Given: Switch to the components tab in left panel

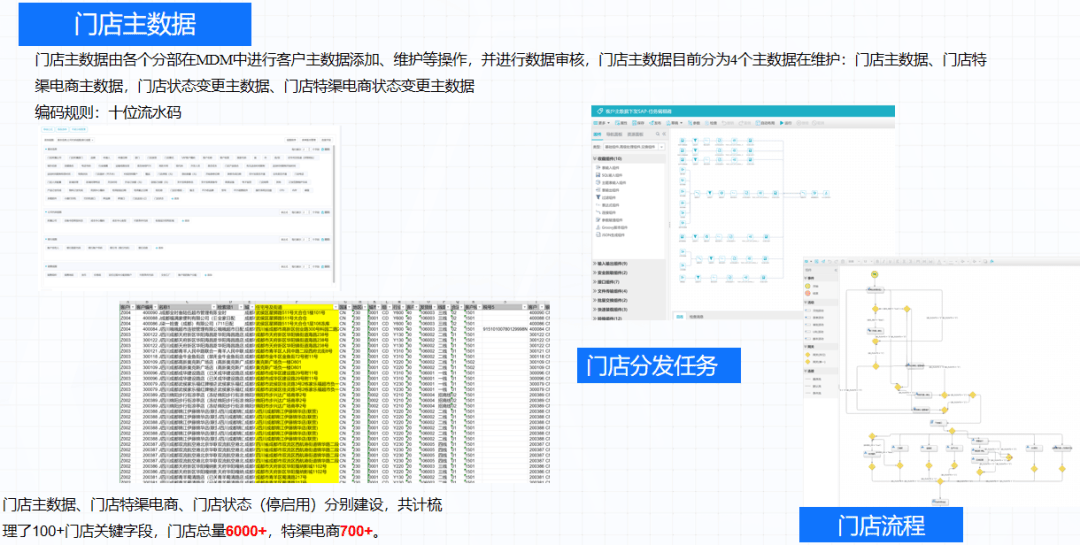Looking at the screenshot, I should coord(597,133).
